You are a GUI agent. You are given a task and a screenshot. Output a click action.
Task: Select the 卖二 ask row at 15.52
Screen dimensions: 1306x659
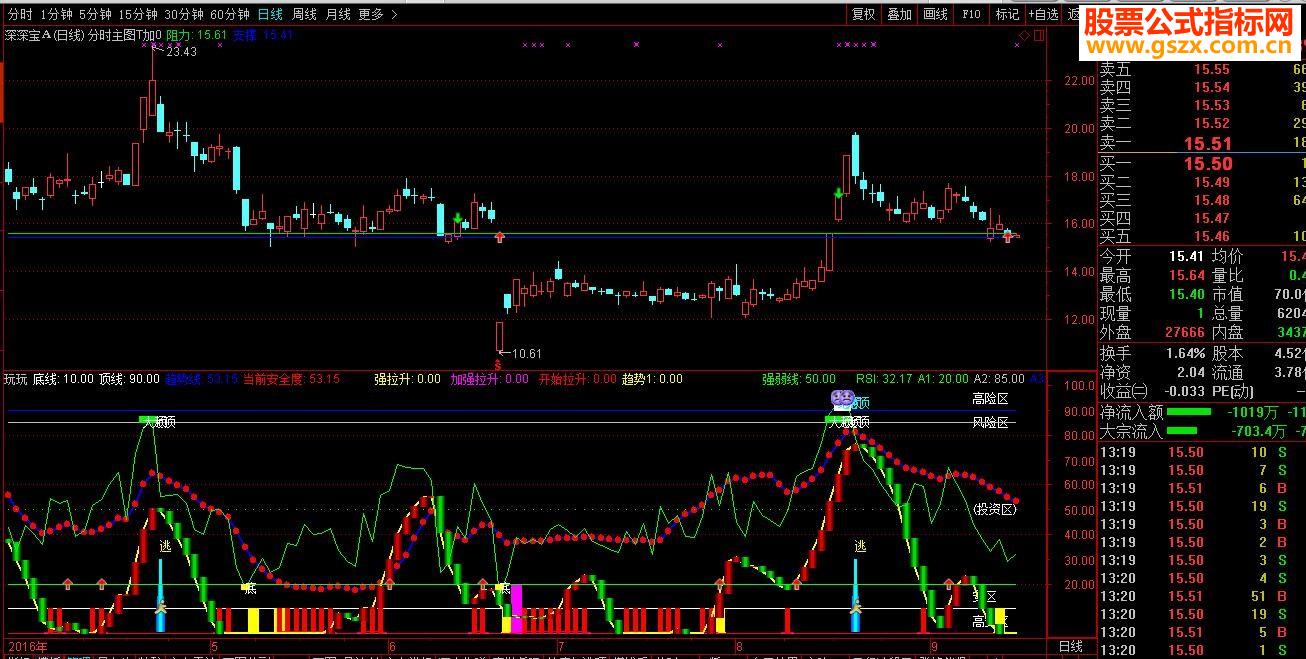click(1202, 123)
